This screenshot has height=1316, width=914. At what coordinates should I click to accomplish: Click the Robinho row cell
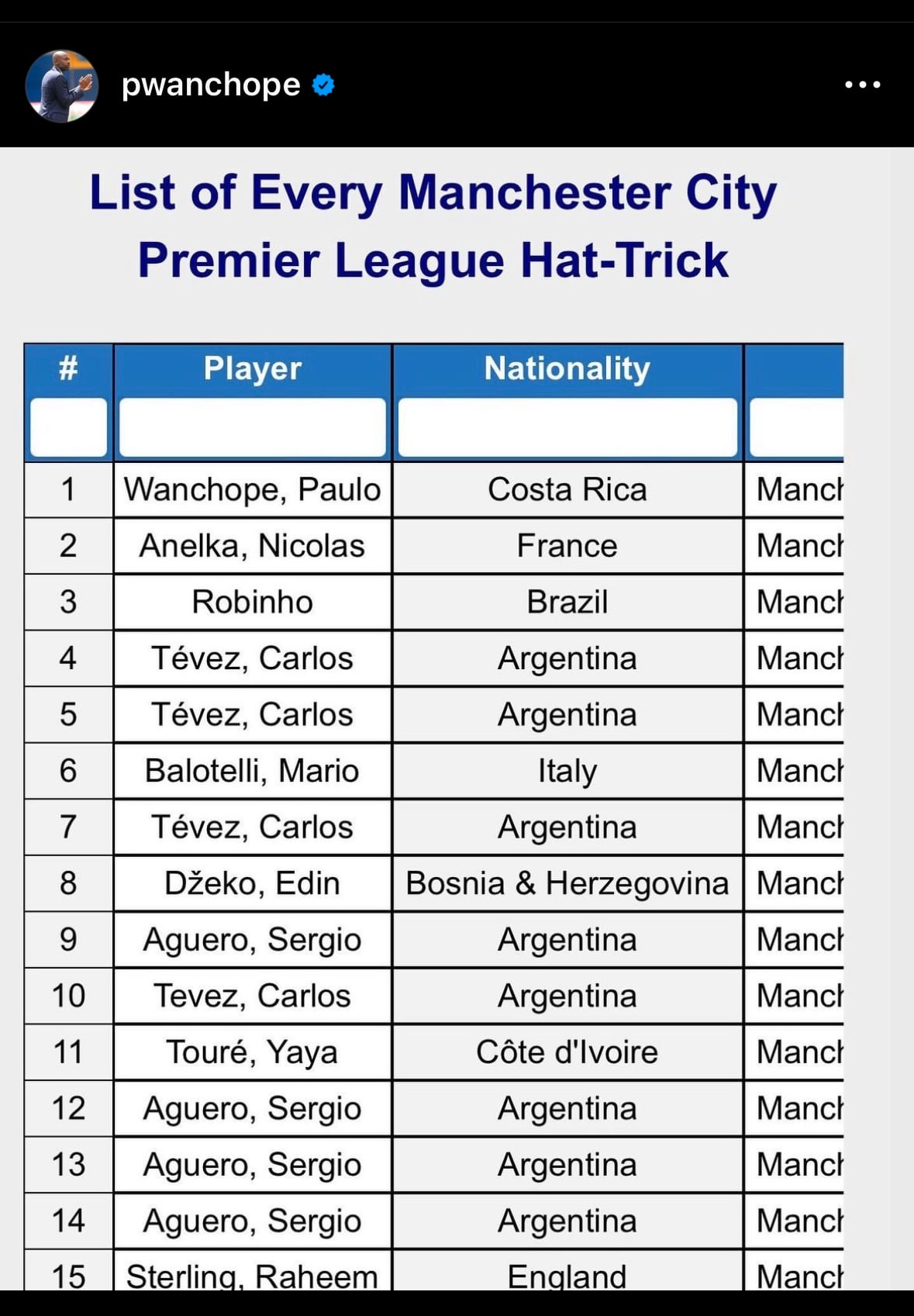pos(253,602)
